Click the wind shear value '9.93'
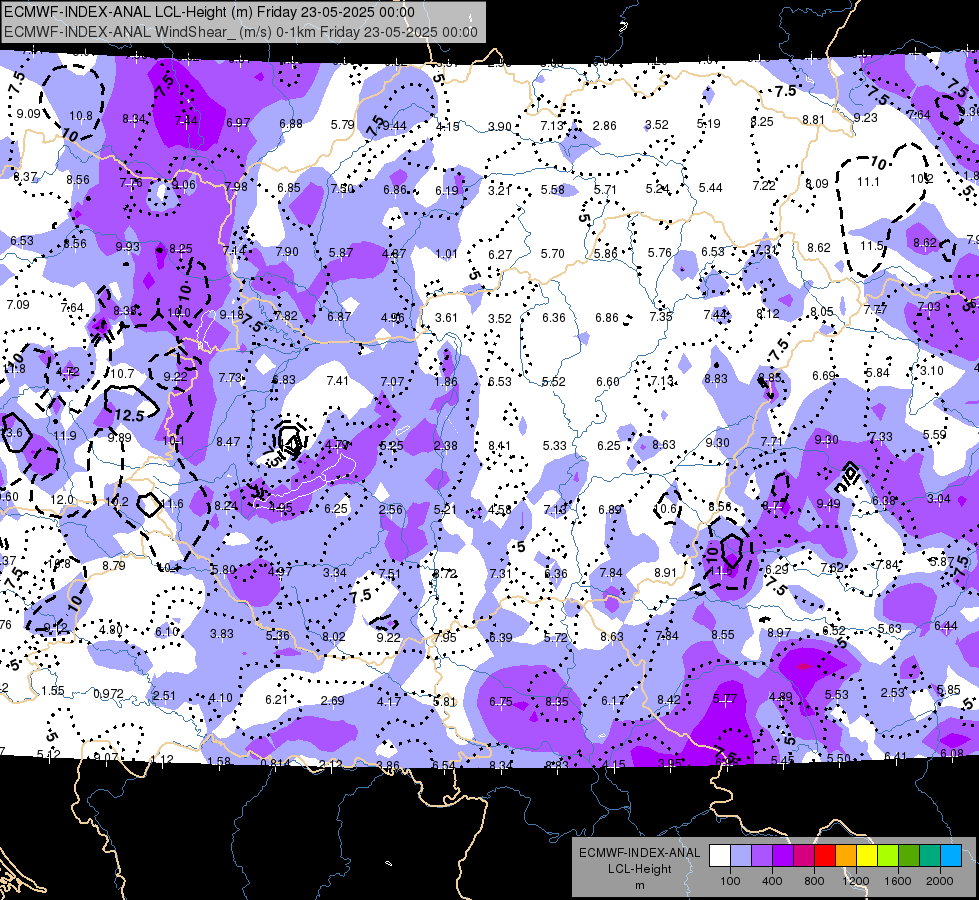Screen dimensions: 979x900 (x=127, y=247)
